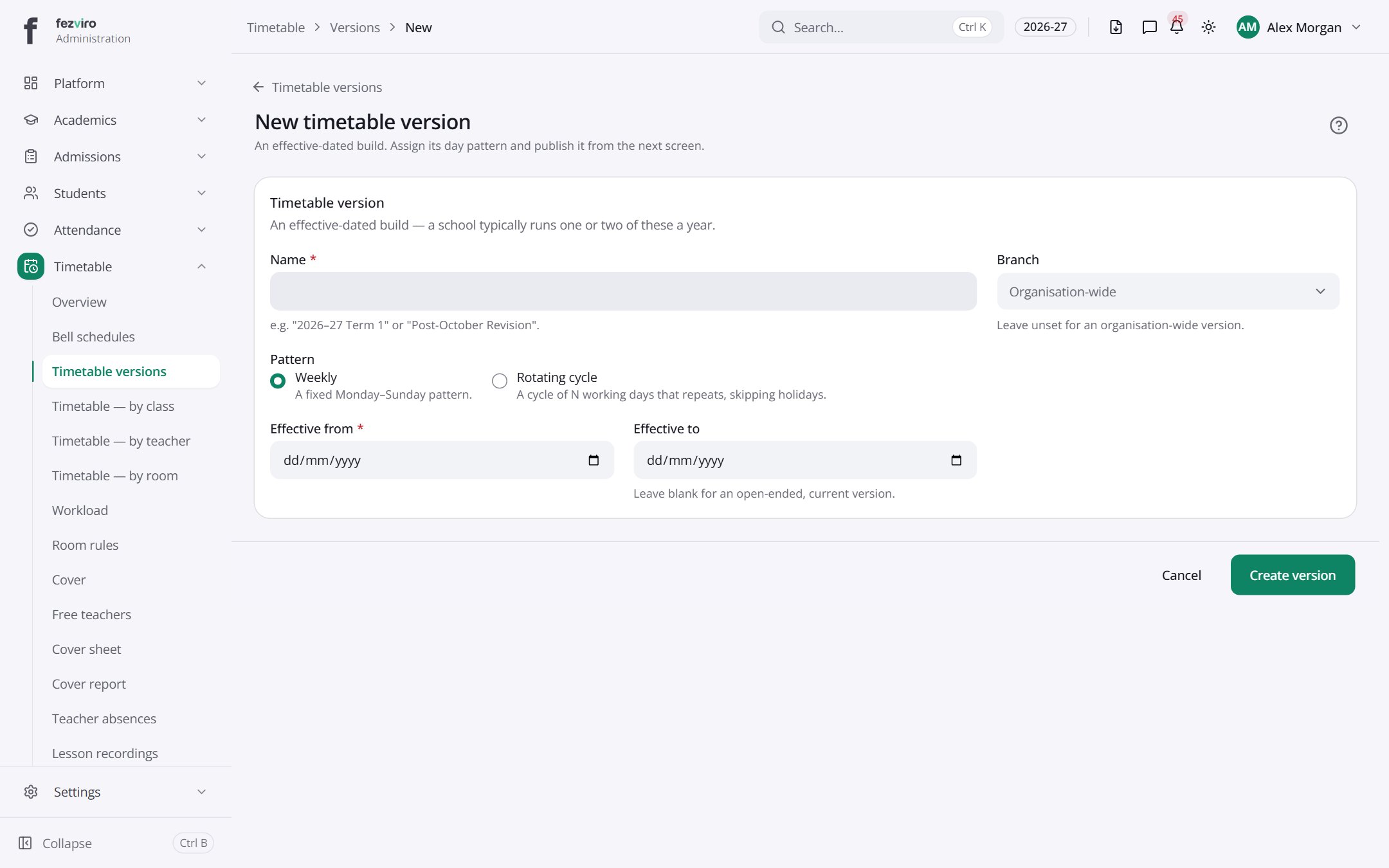This screenshot has height=868, width=1389.
Task: Click the Settings gear icon
Action: (31, 791)
